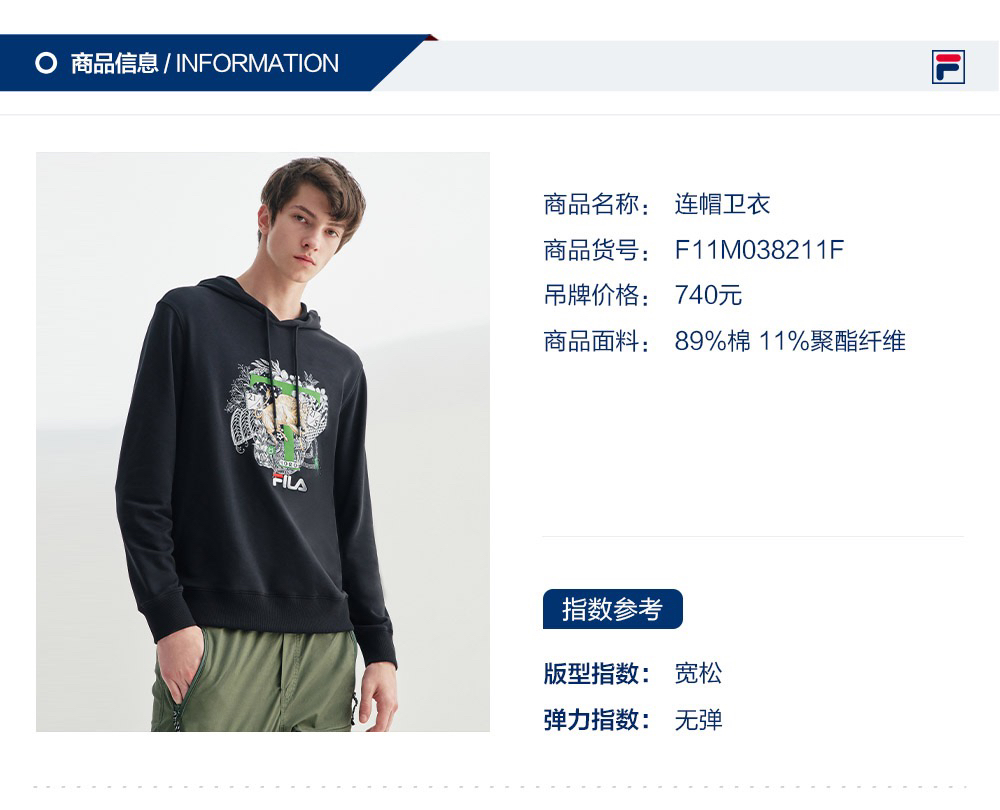Select the 商品信息 / INFORMATION header tab
Image resolution: width=1000 pixels, height=810 pixels.
pyautogui.click(x=204, y=63)
